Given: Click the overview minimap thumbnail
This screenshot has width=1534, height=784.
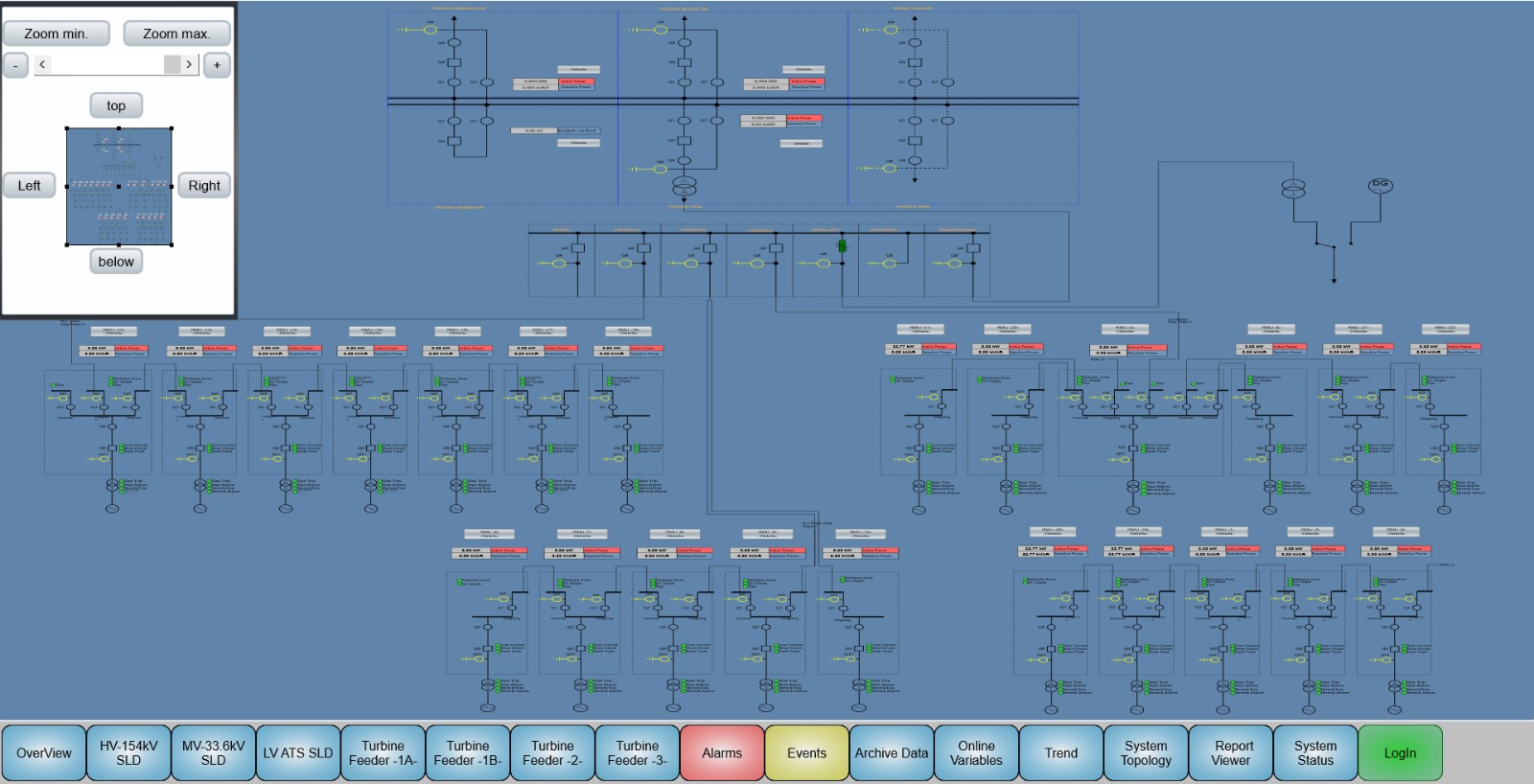Looking at the screenshot, I should click(x=119, y=186).
